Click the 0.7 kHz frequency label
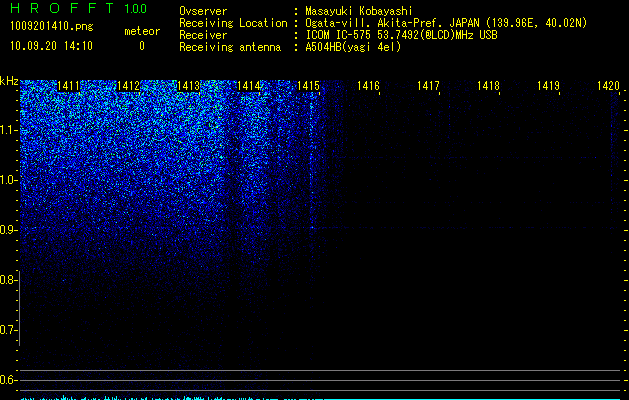This screenshot has height=400, width=629. click(x=8, y=330)
